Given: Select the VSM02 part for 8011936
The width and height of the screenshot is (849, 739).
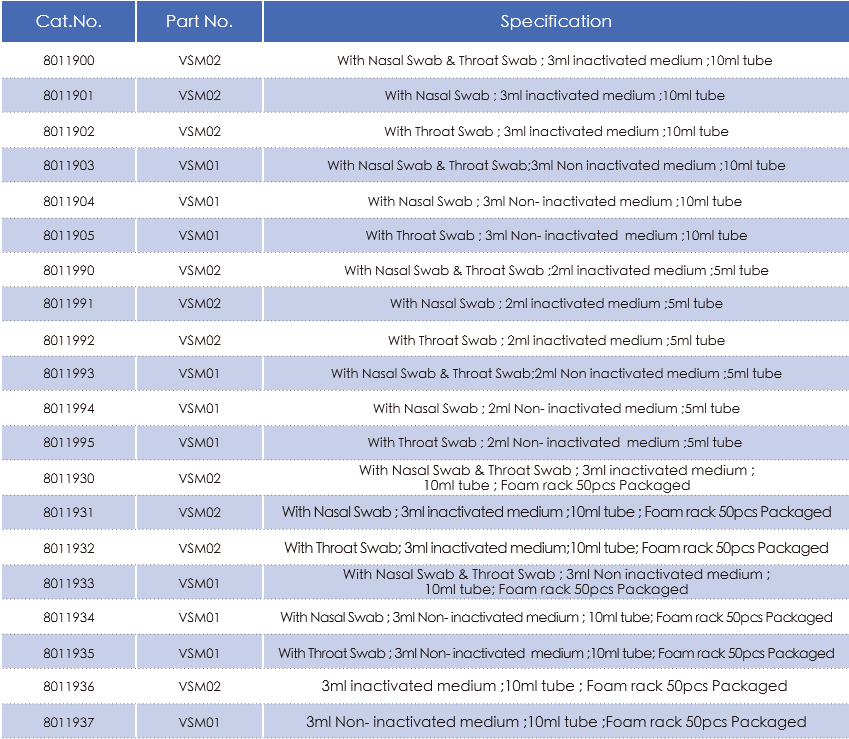Looking at the screenshot, I should [200, 686].
